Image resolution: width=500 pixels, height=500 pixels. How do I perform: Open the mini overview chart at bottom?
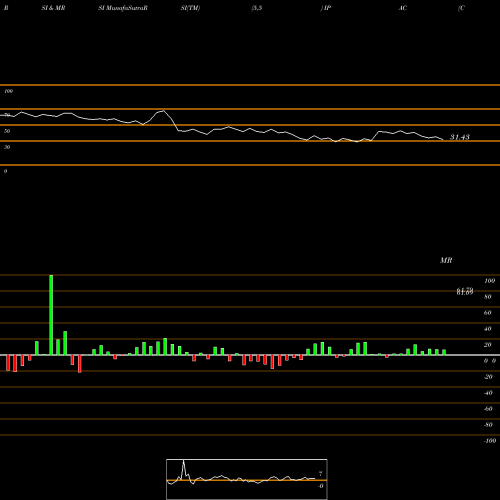tap(247, 479)
